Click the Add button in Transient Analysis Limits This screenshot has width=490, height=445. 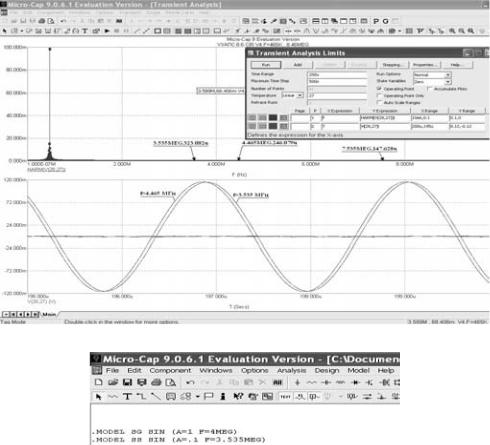[x=298, y=65]
